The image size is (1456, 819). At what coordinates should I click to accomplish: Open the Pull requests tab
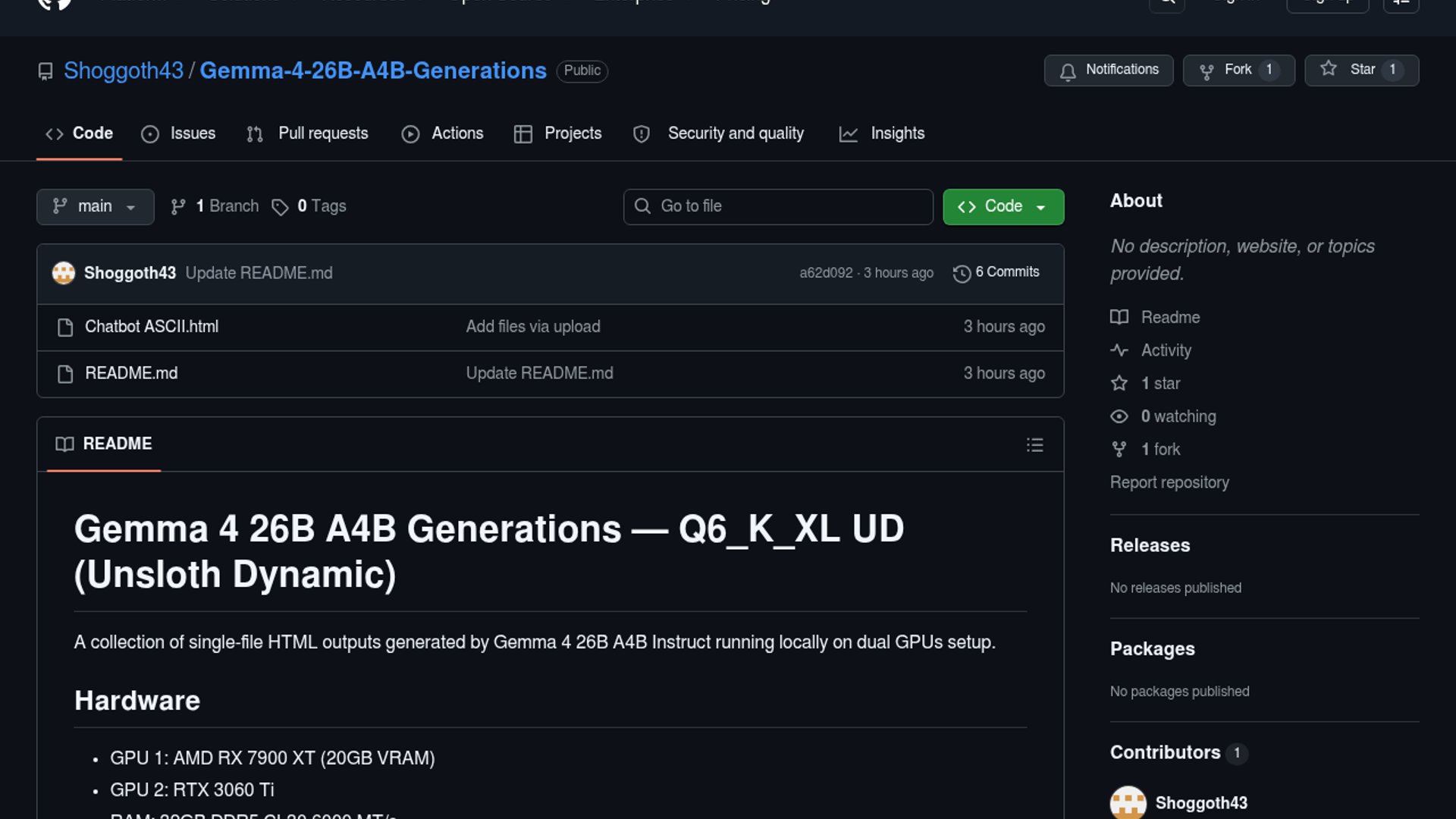point(308,133)
